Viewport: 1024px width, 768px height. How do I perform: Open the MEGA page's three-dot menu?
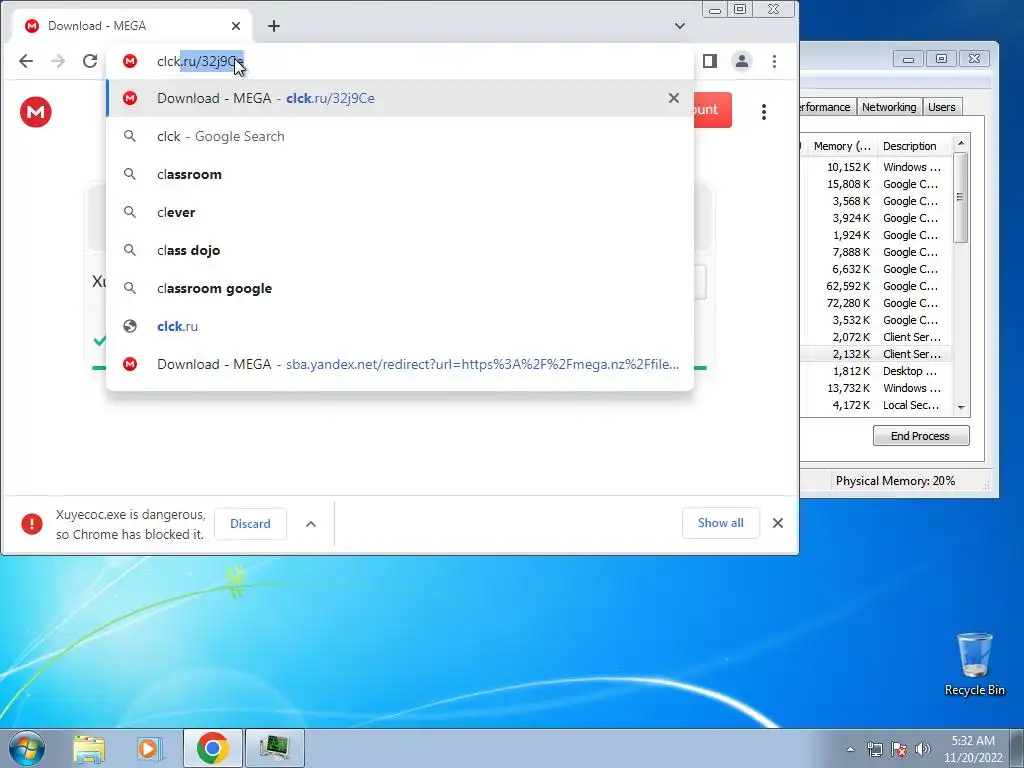(x=763, y=112)
